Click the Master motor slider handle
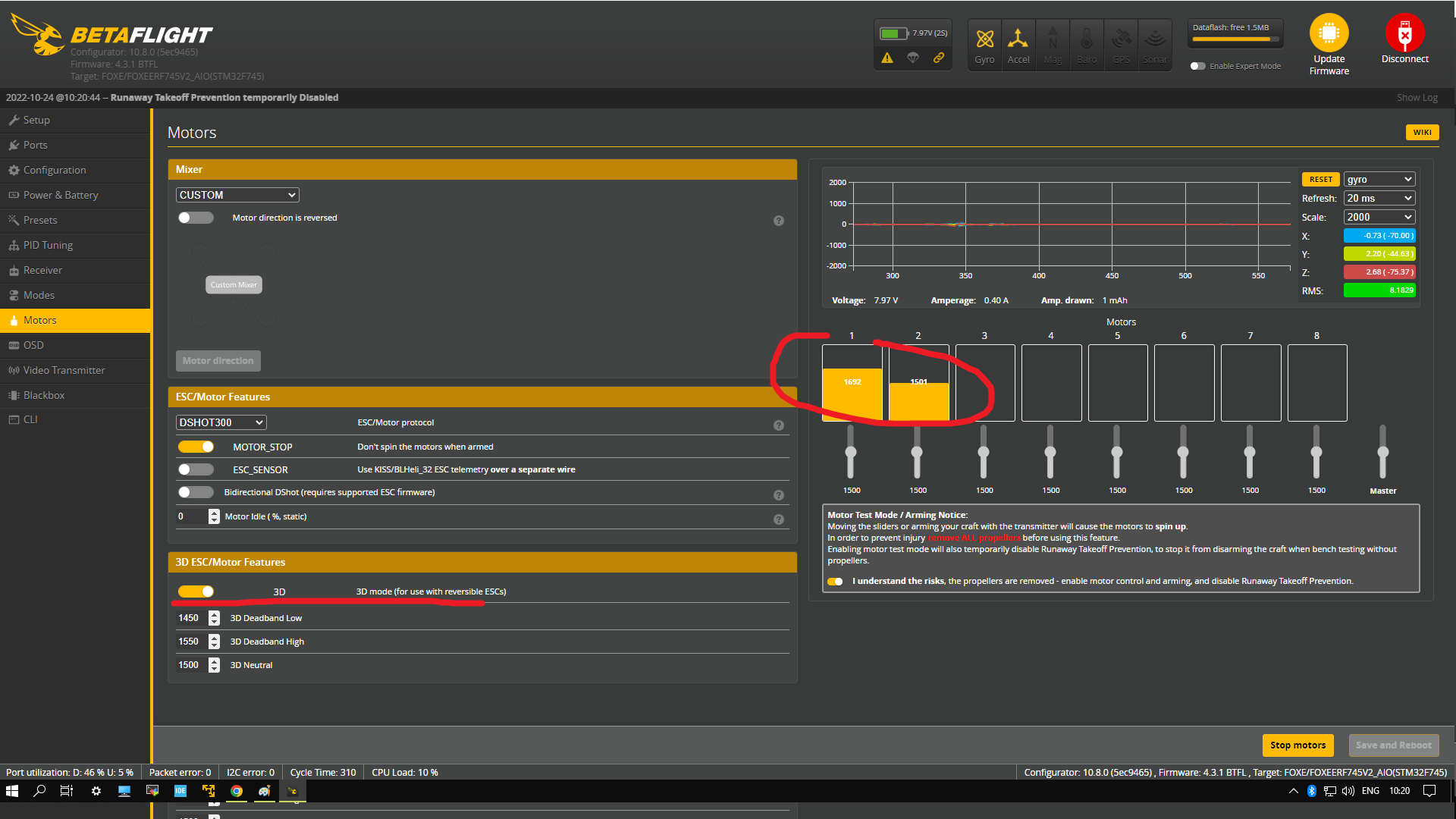 click(1382, 452)
